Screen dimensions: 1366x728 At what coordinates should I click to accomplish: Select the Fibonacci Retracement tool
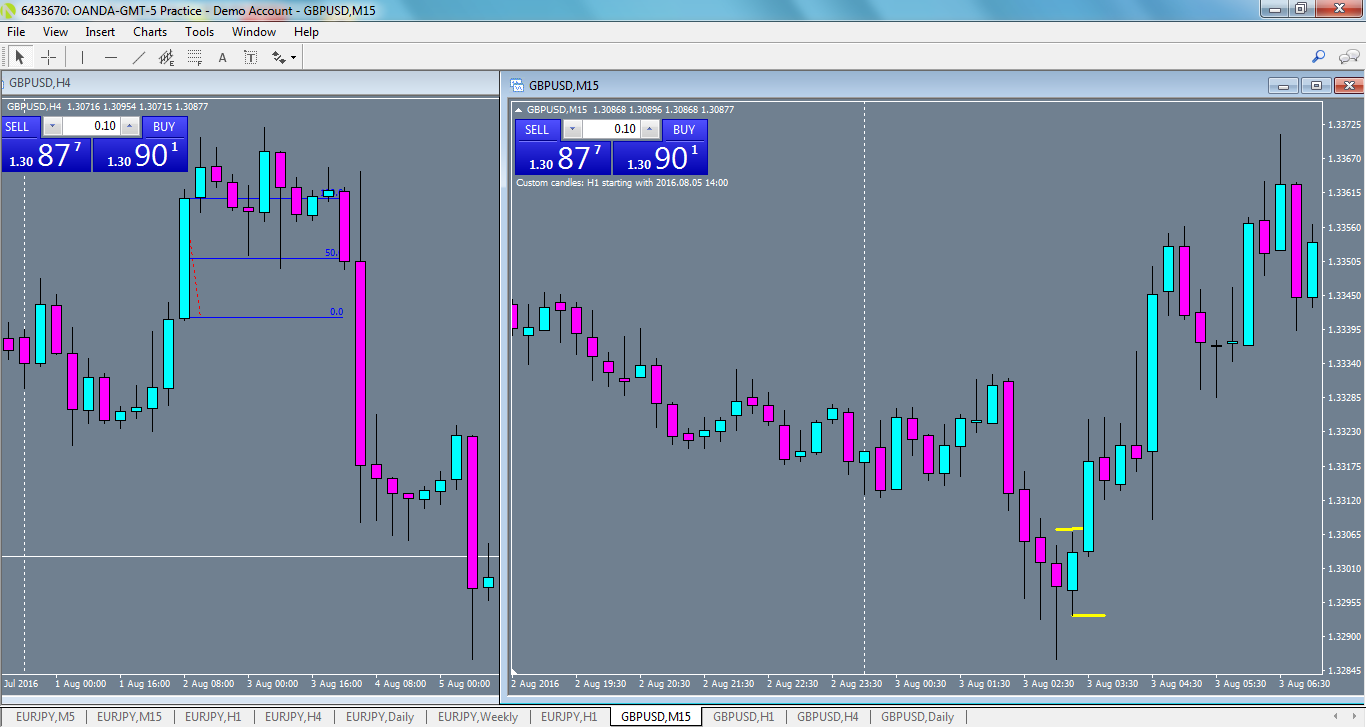[x=194, y=57]
